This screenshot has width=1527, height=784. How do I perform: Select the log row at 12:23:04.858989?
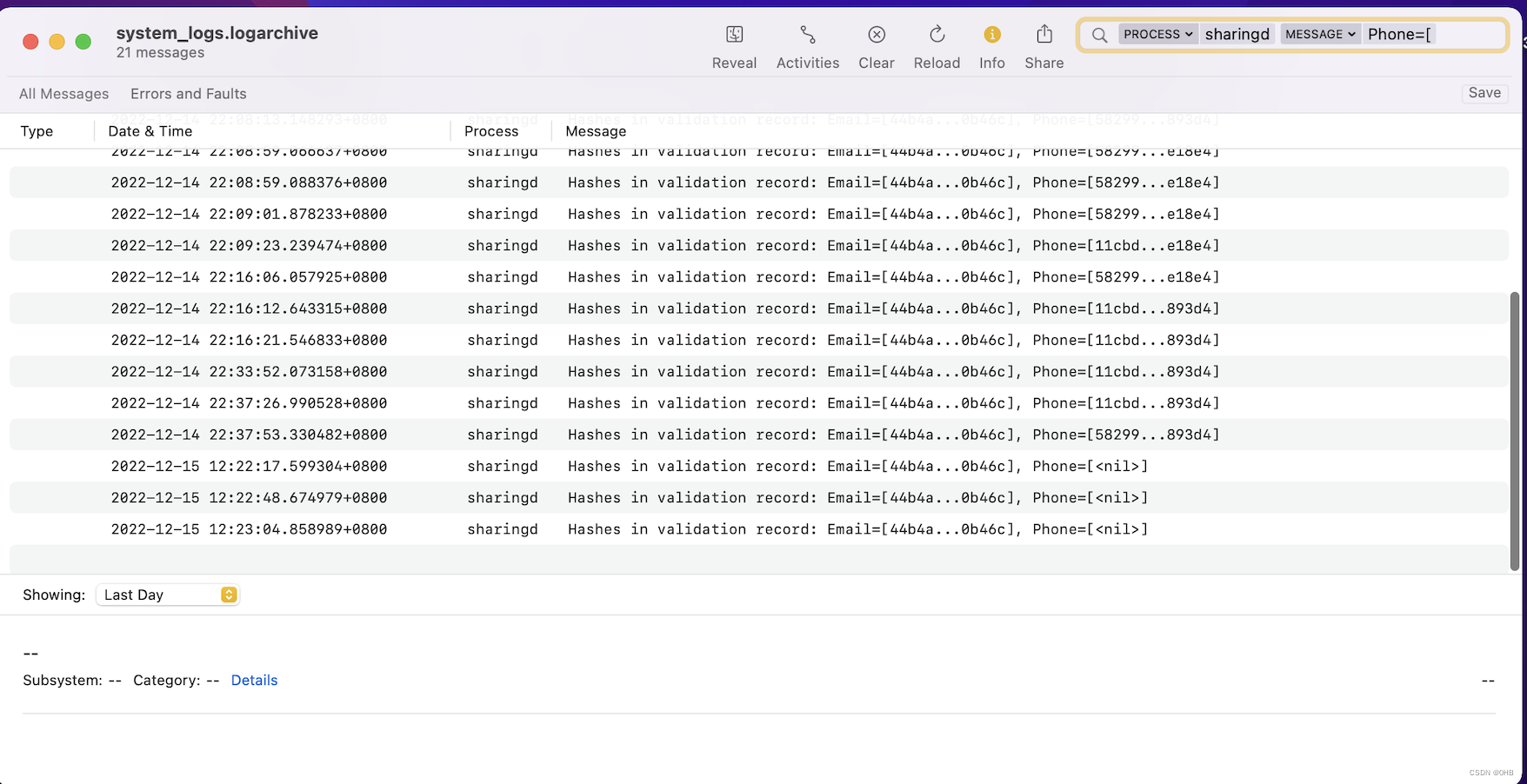[x=758, y=529]
